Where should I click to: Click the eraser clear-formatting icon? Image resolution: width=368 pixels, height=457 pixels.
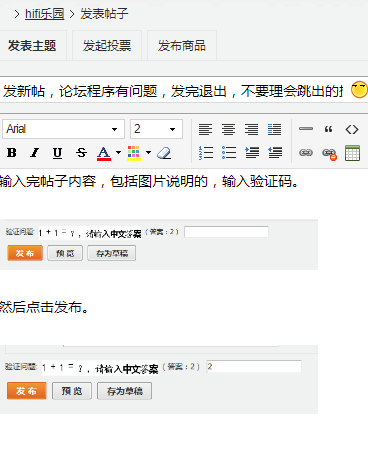pyautogui.click(x=164, y=153)
